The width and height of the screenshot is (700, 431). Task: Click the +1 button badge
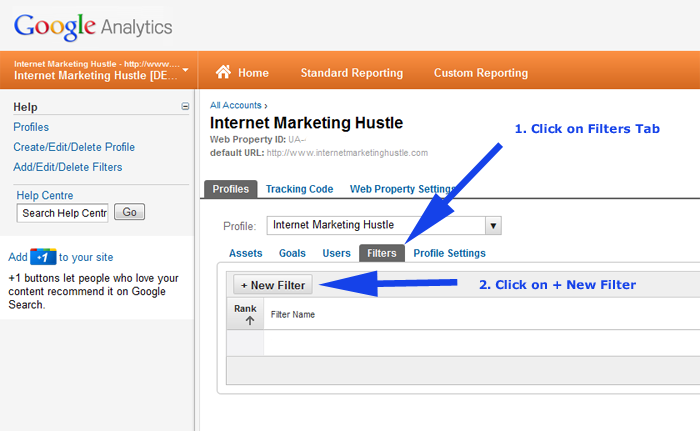43,257
